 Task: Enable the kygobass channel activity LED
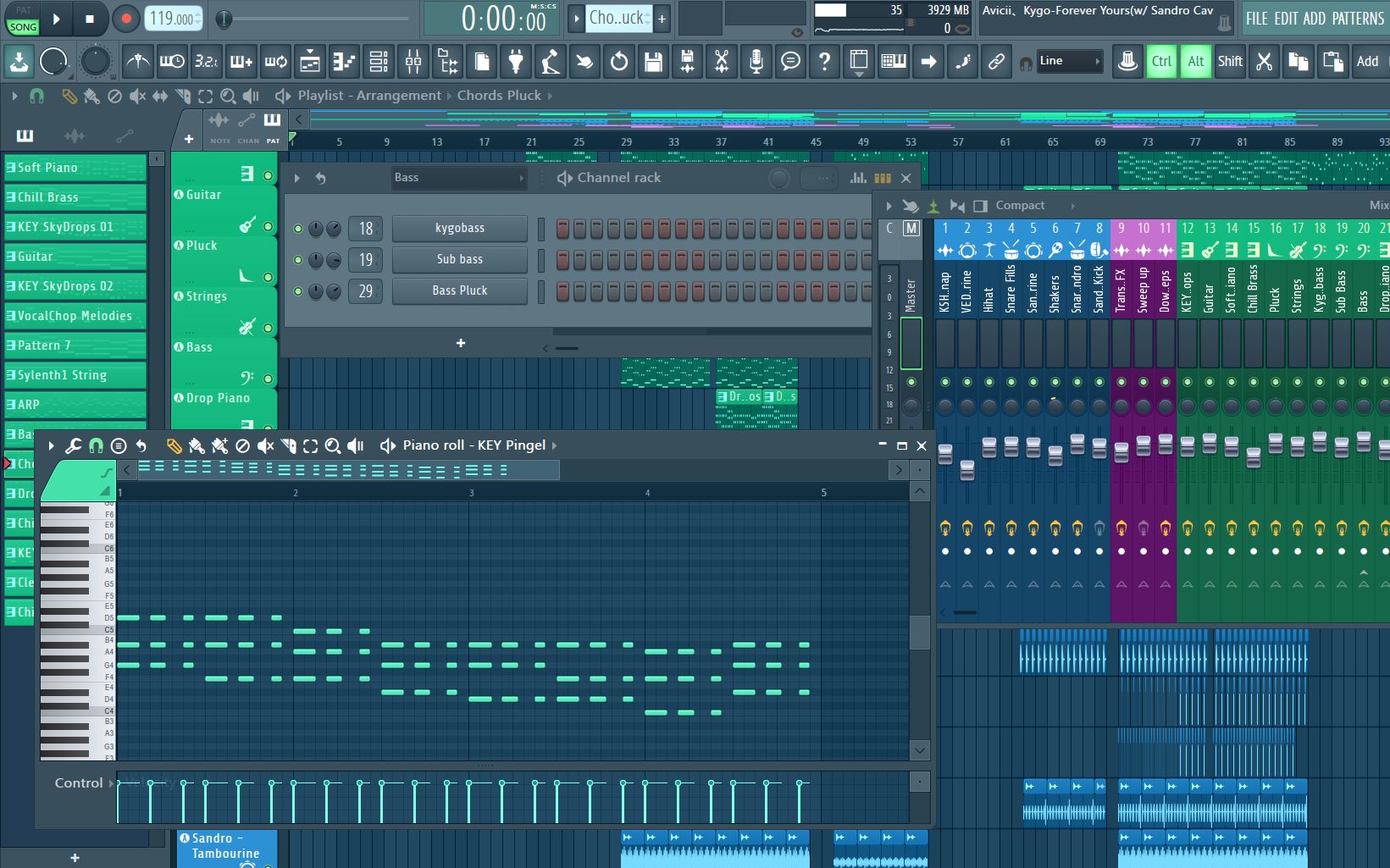297,228
